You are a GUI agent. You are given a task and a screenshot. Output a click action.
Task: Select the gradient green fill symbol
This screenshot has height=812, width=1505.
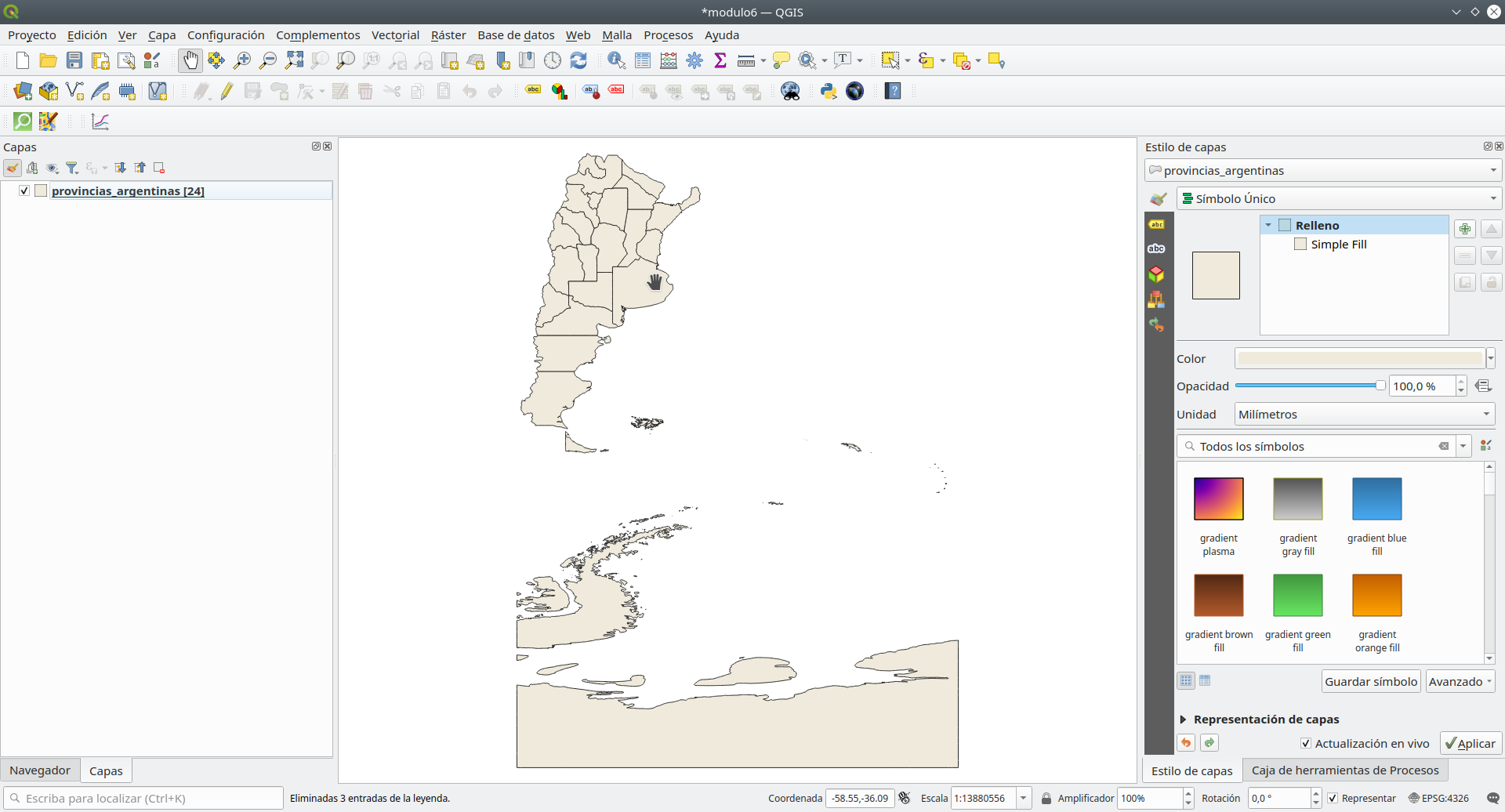(x=1297, y=613)
